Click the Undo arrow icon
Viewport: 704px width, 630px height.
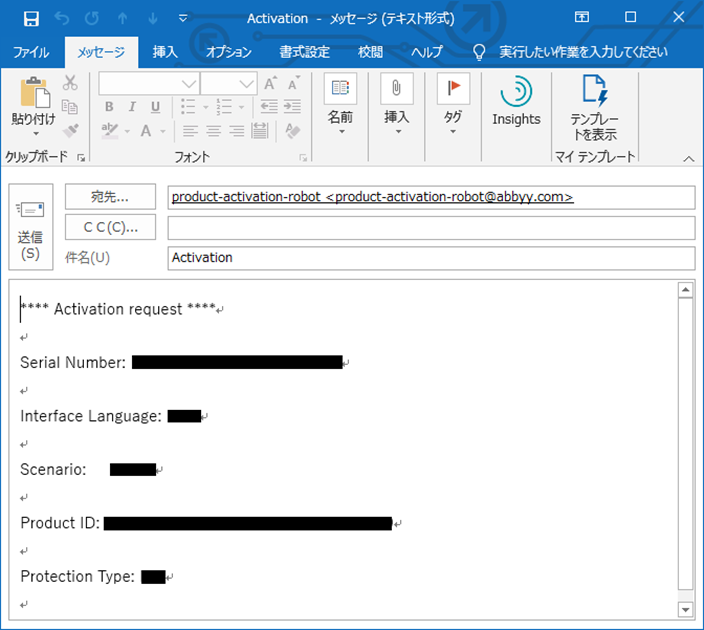pyautogui.click(x=62, y=18)
